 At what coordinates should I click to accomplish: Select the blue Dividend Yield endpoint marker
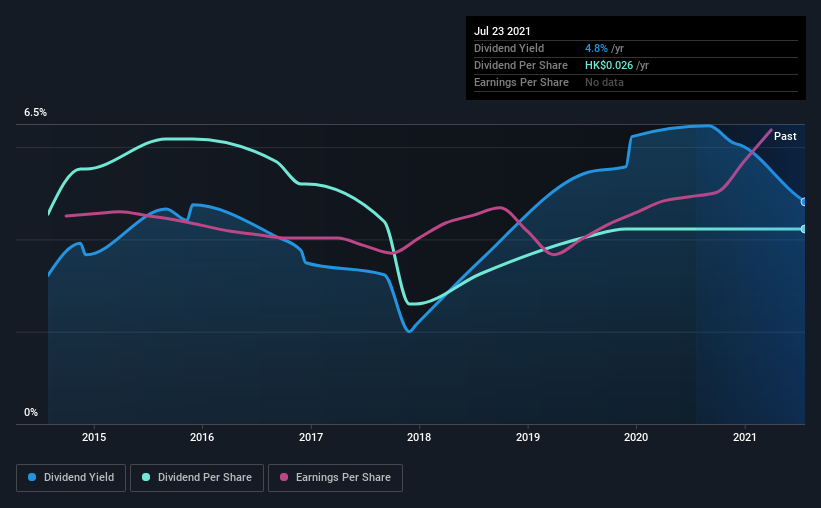(803, 202)
